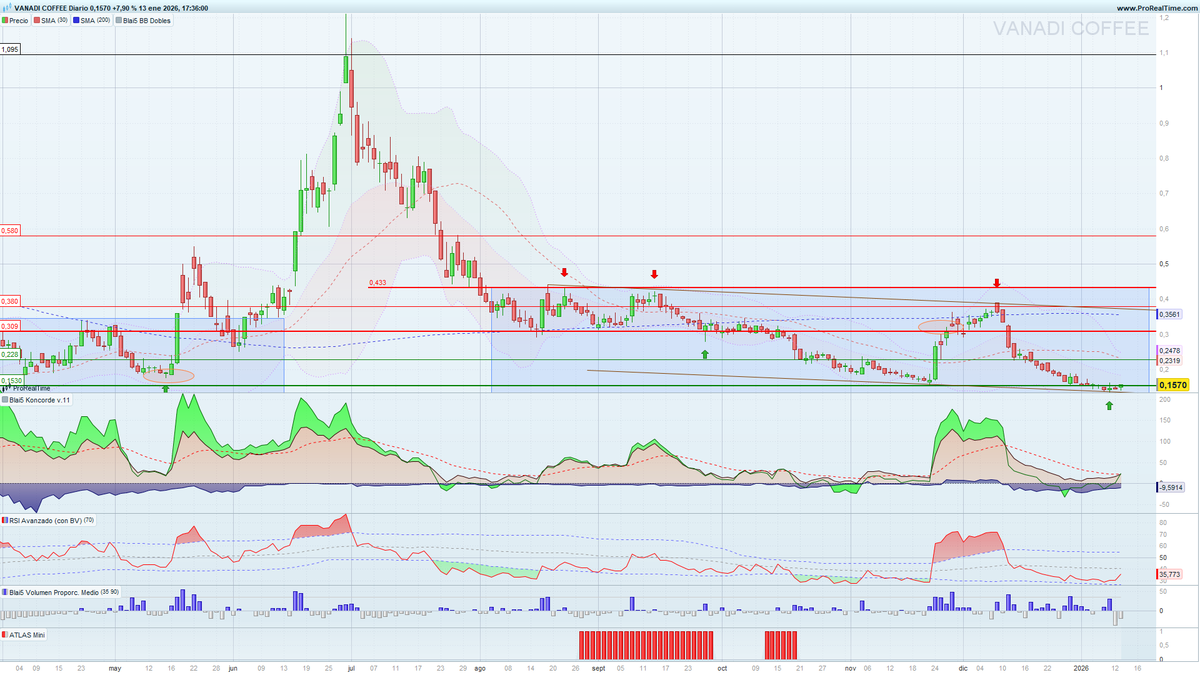The width and height of the screenshot is (1200, 675).
Task: Click the dic label on time axis
Action: tap(963, 666)
